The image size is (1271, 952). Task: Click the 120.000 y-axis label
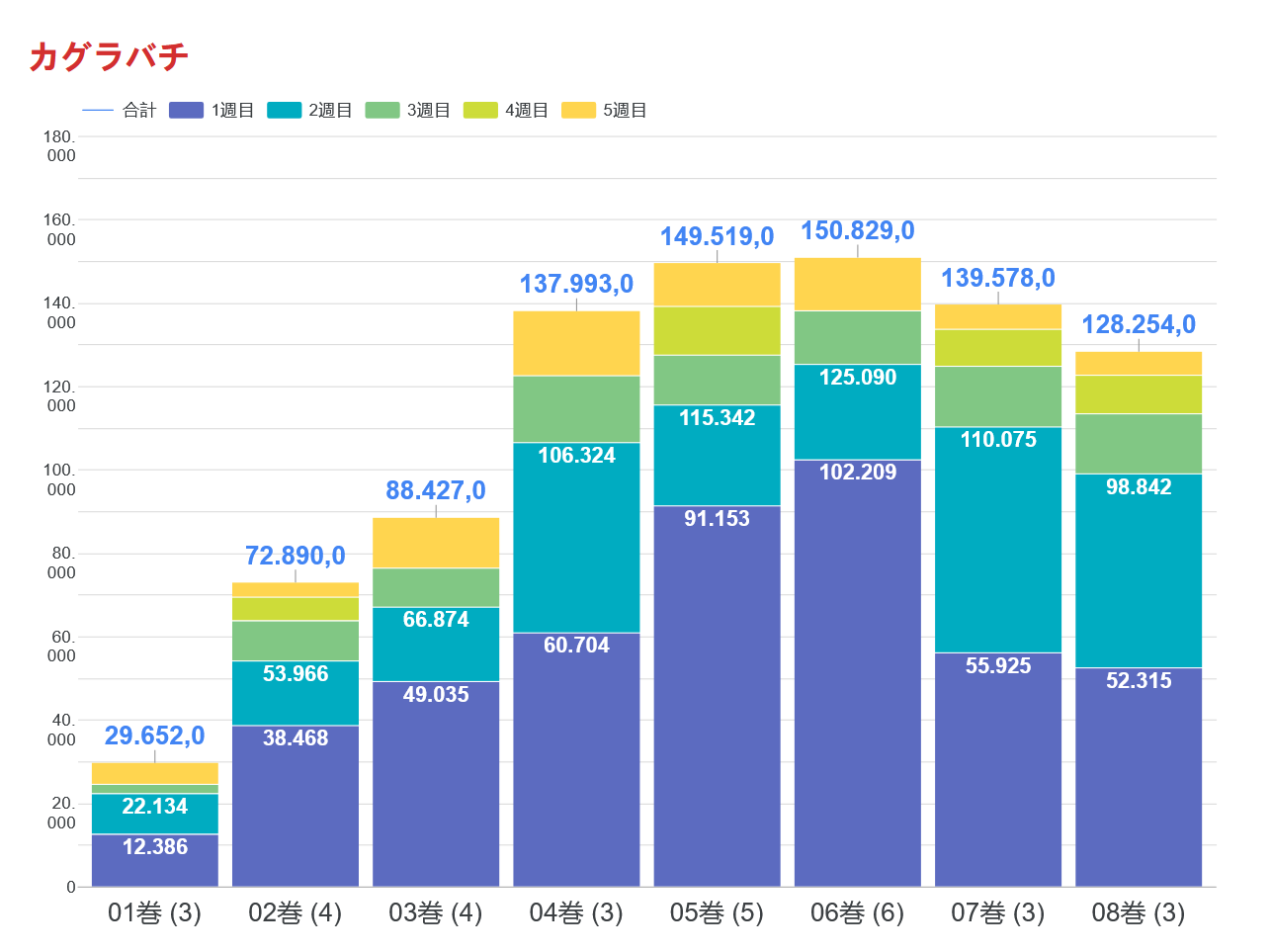(x=59, y=396)
